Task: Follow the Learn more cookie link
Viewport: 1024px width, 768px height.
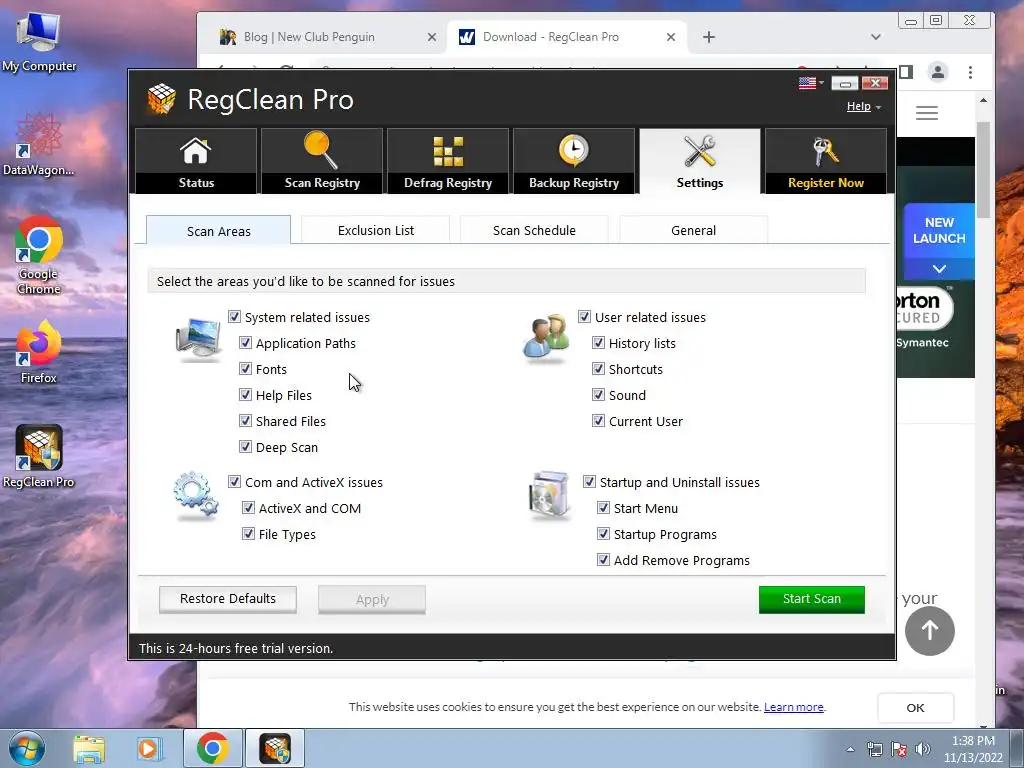Action: coord(793,707)
